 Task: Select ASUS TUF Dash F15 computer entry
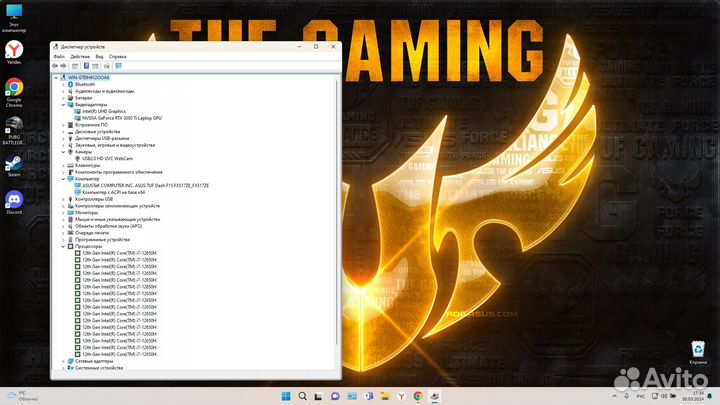tap(146, 186)
